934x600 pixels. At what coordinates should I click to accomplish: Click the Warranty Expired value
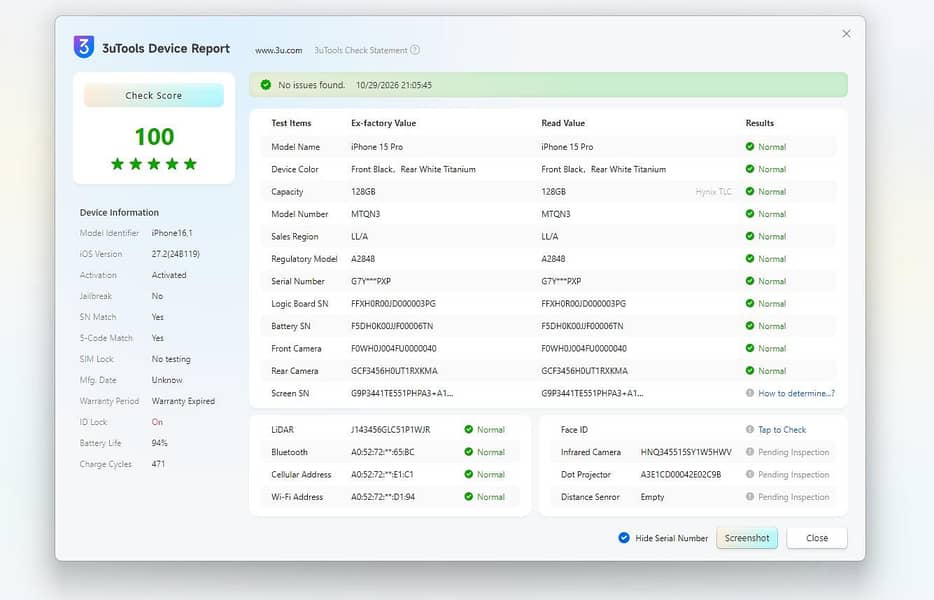(183, 401)
